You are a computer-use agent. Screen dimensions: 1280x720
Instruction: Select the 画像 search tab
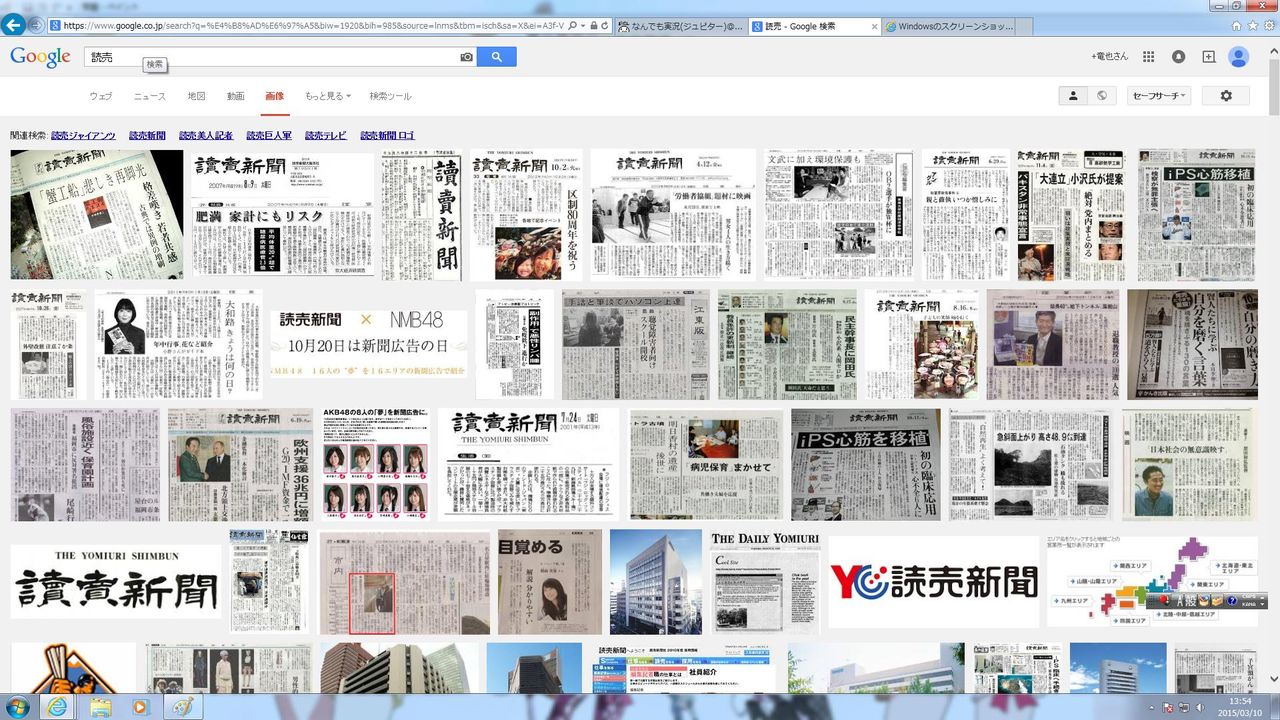point(274,96)
